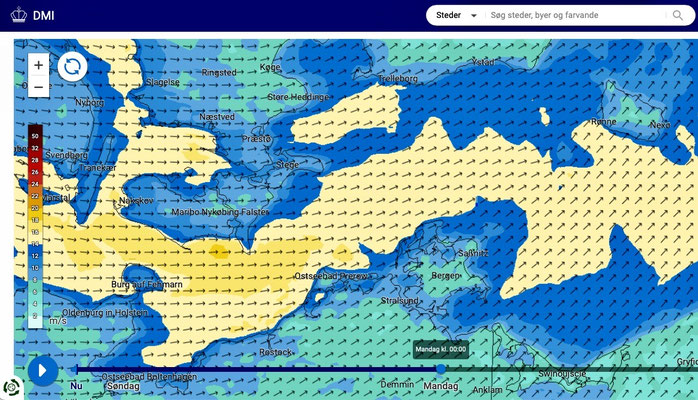
Task: Click the Marstal map label
Action: 57,198
